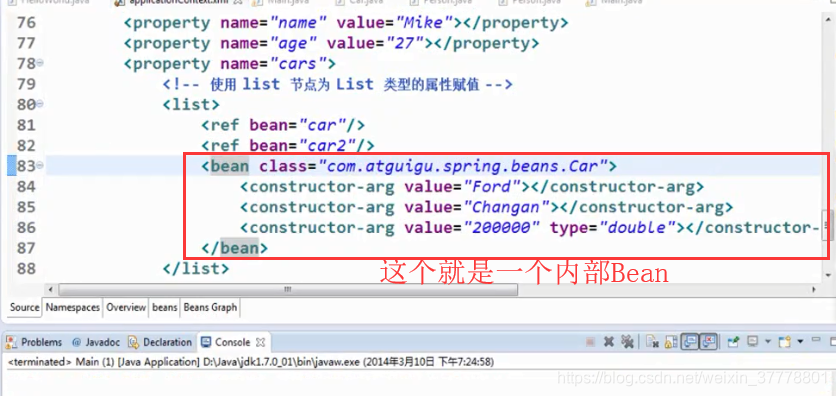
Task: Minimize the Console panel
Action: coord(816,339)
